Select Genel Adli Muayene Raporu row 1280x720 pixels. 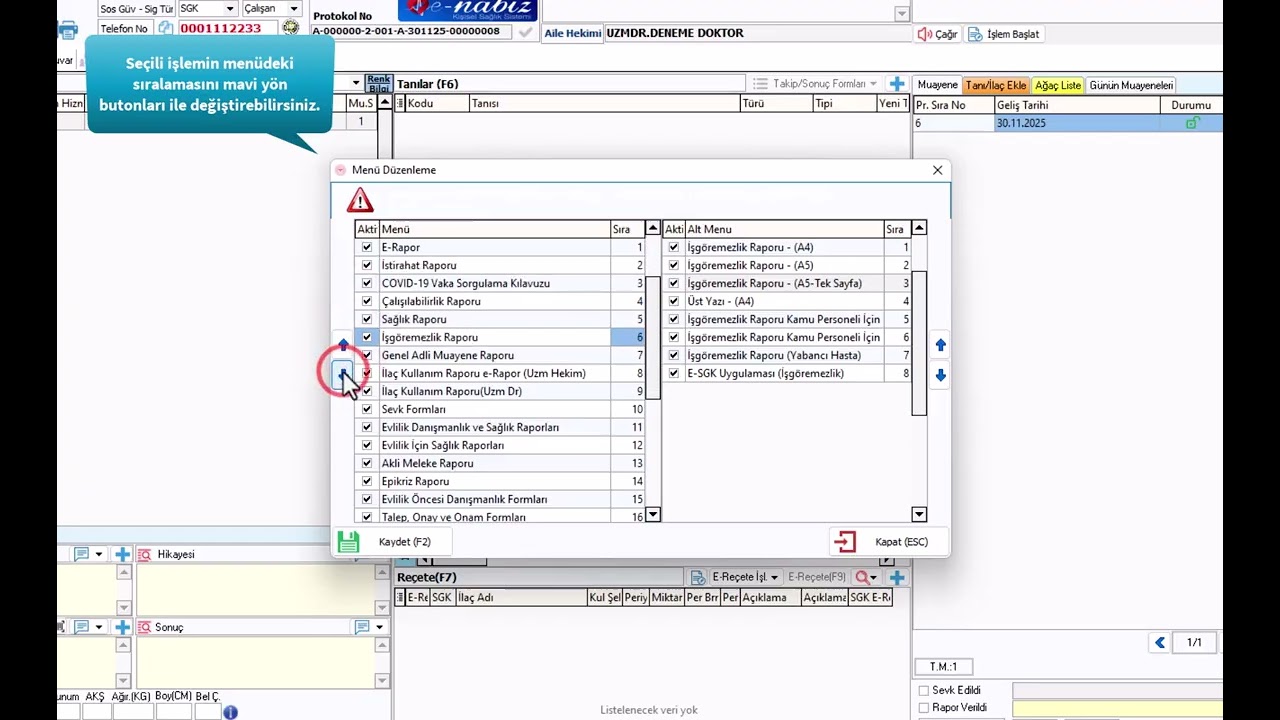click(501, 355)
